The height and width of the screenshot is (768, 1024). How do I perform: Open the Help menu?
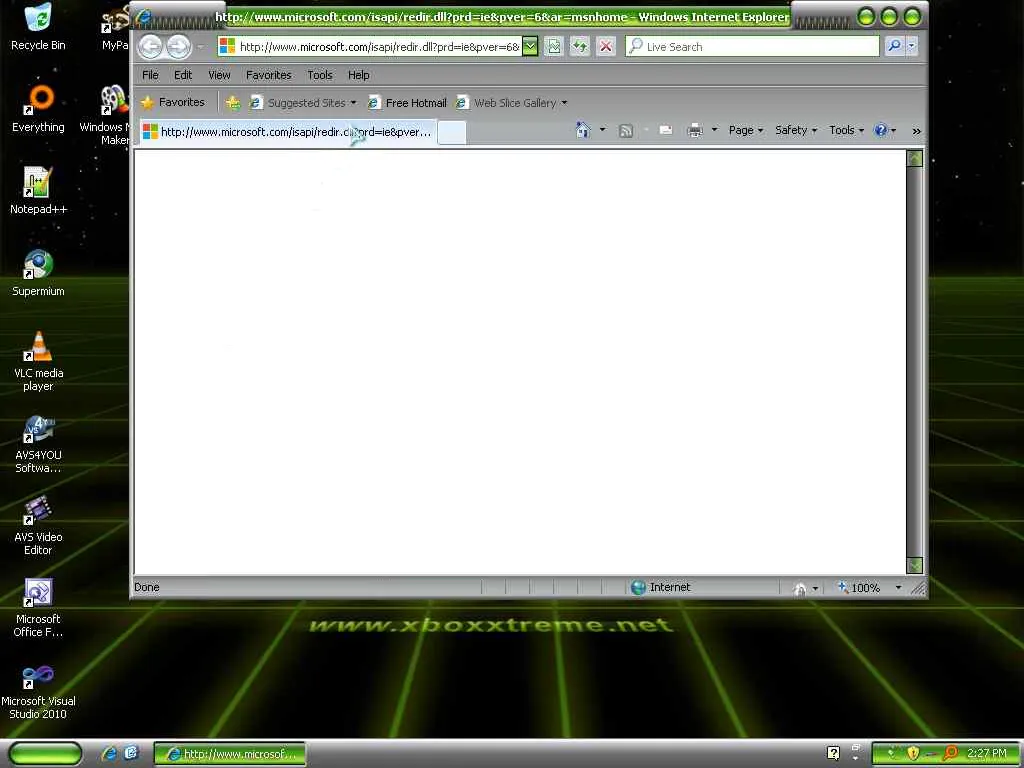click(359, 75)
